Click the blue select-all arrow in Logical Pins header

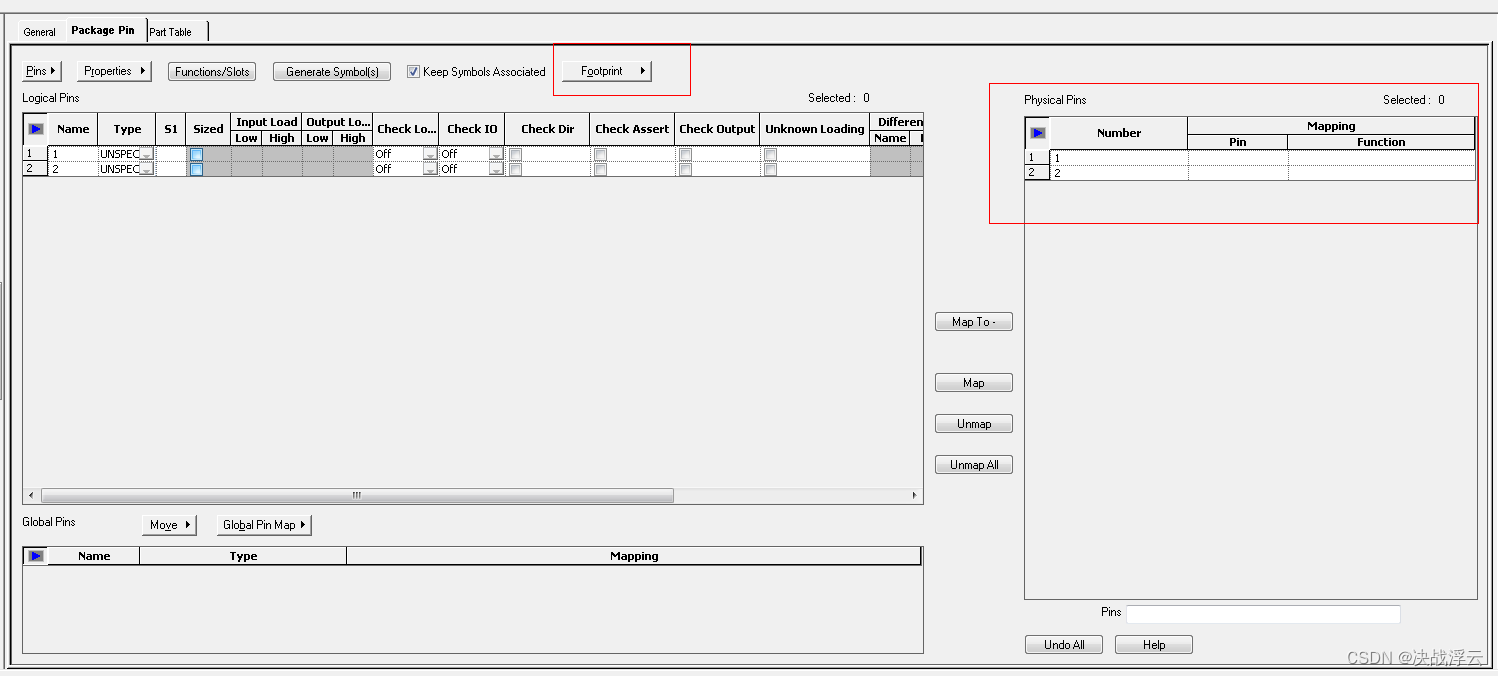click(36, 128)
